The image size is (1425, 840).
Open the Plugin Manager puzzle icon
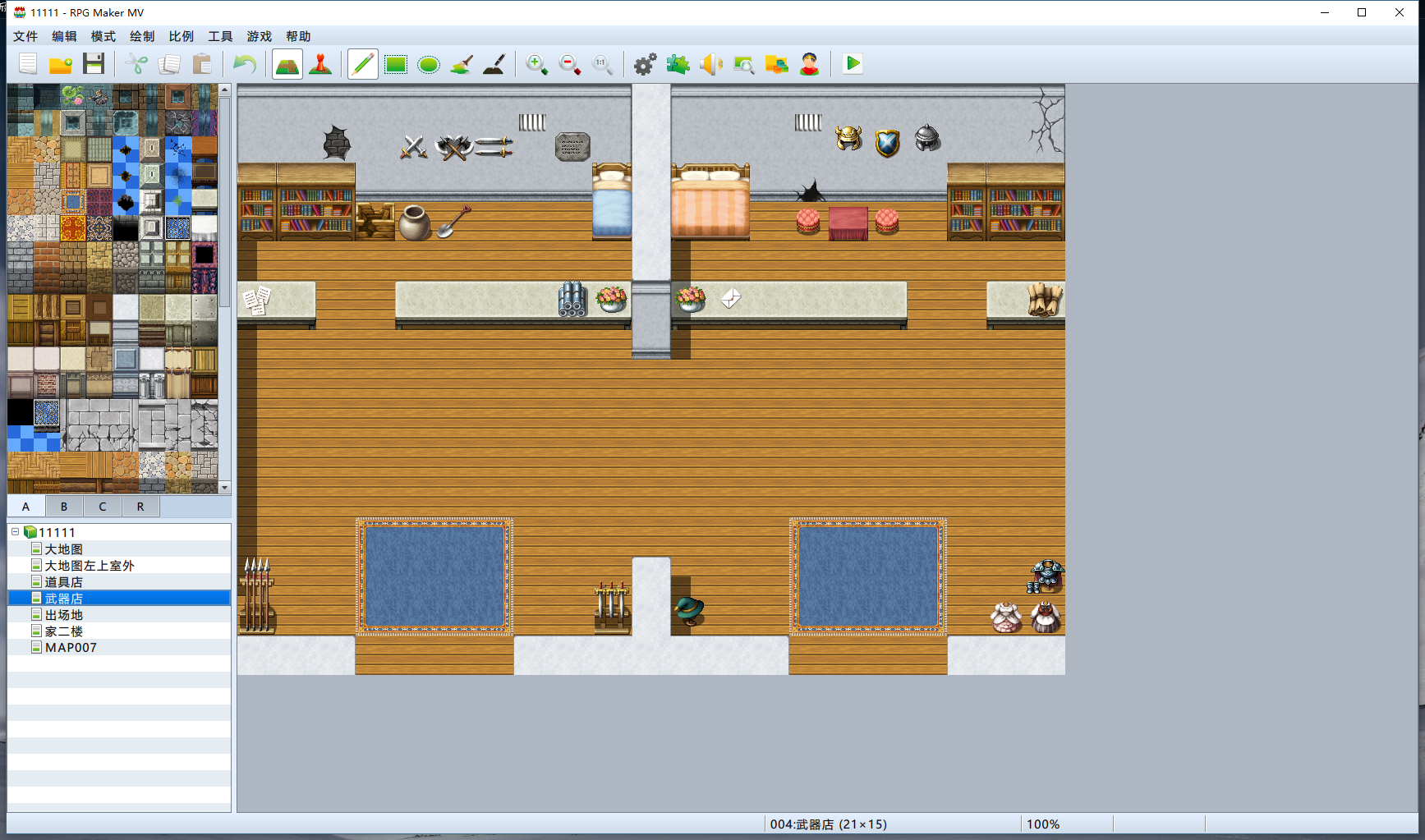point(678,64)
